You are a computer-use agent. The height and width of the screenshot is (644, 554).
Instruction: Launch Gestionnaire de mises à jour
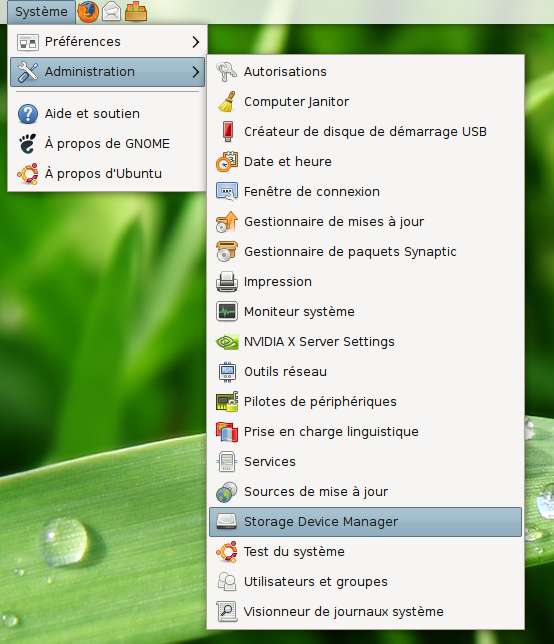[366, 222]
